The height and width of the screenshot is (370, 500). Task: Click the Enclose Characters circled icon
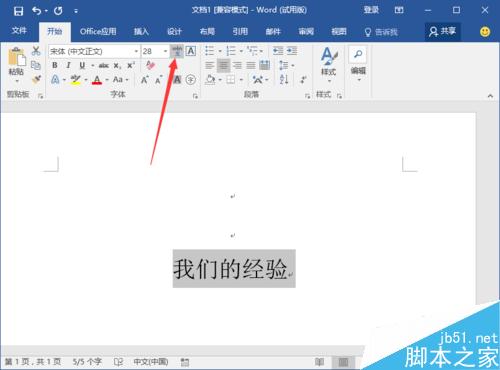pos(191,80)
